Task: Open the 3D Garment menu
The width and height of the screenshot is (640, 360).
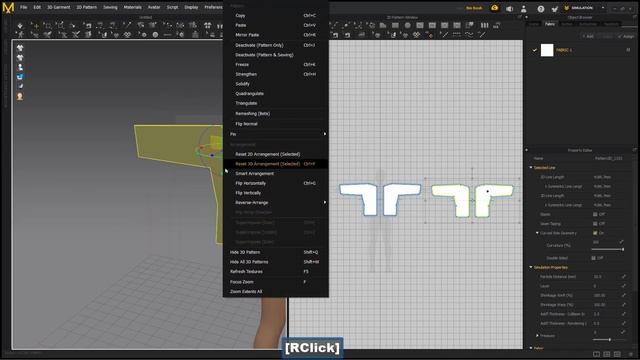Action: point(58,7)
